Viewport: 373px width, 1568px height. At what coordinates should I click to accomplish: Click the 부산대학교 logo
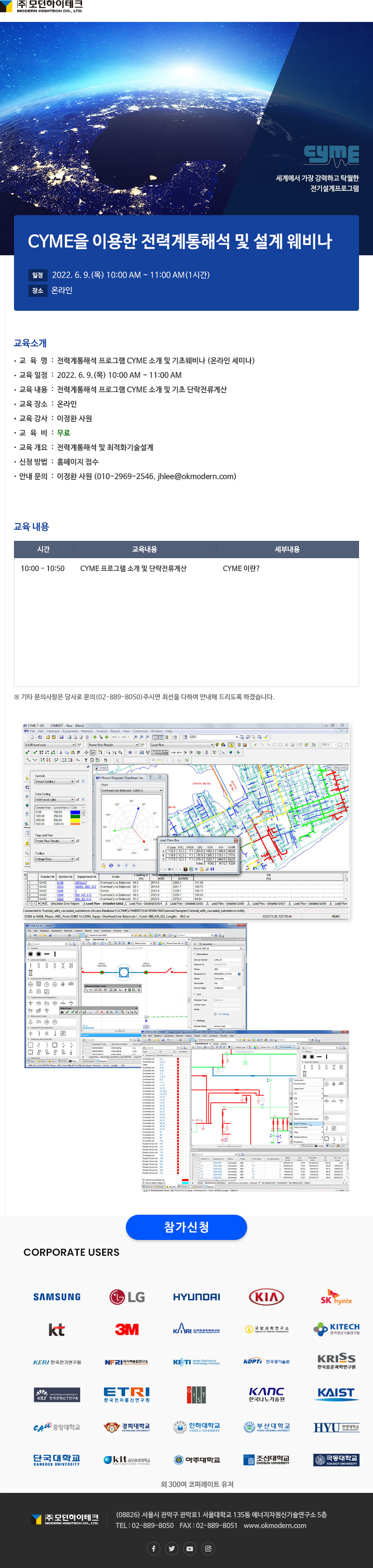(x=267, y=1428)
